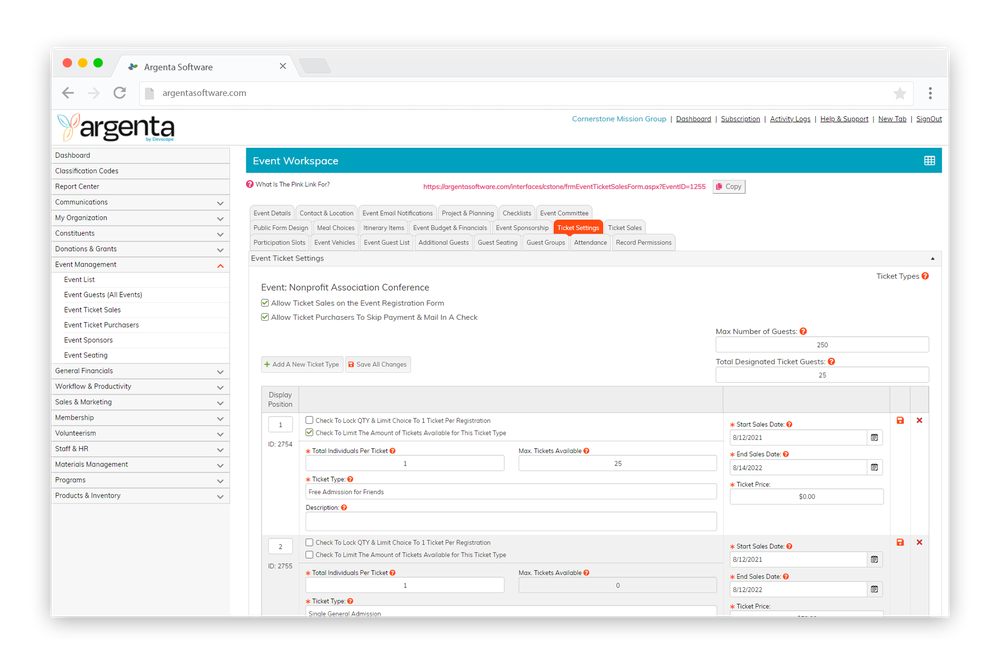
Task: Open calendar picker for 8/12/2021 start date, ticket 2754
Action: 875,438
